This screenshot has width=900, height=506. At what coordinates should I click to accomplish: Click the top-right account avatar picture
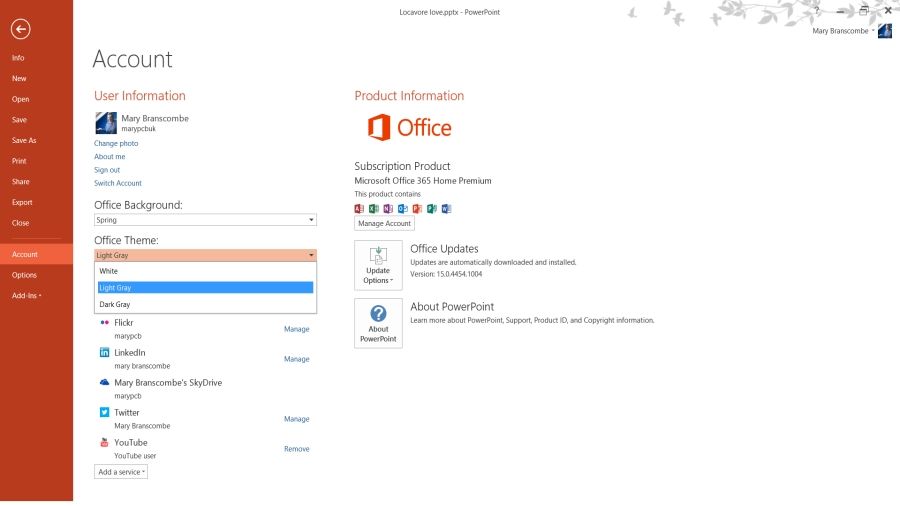(885, 31)
